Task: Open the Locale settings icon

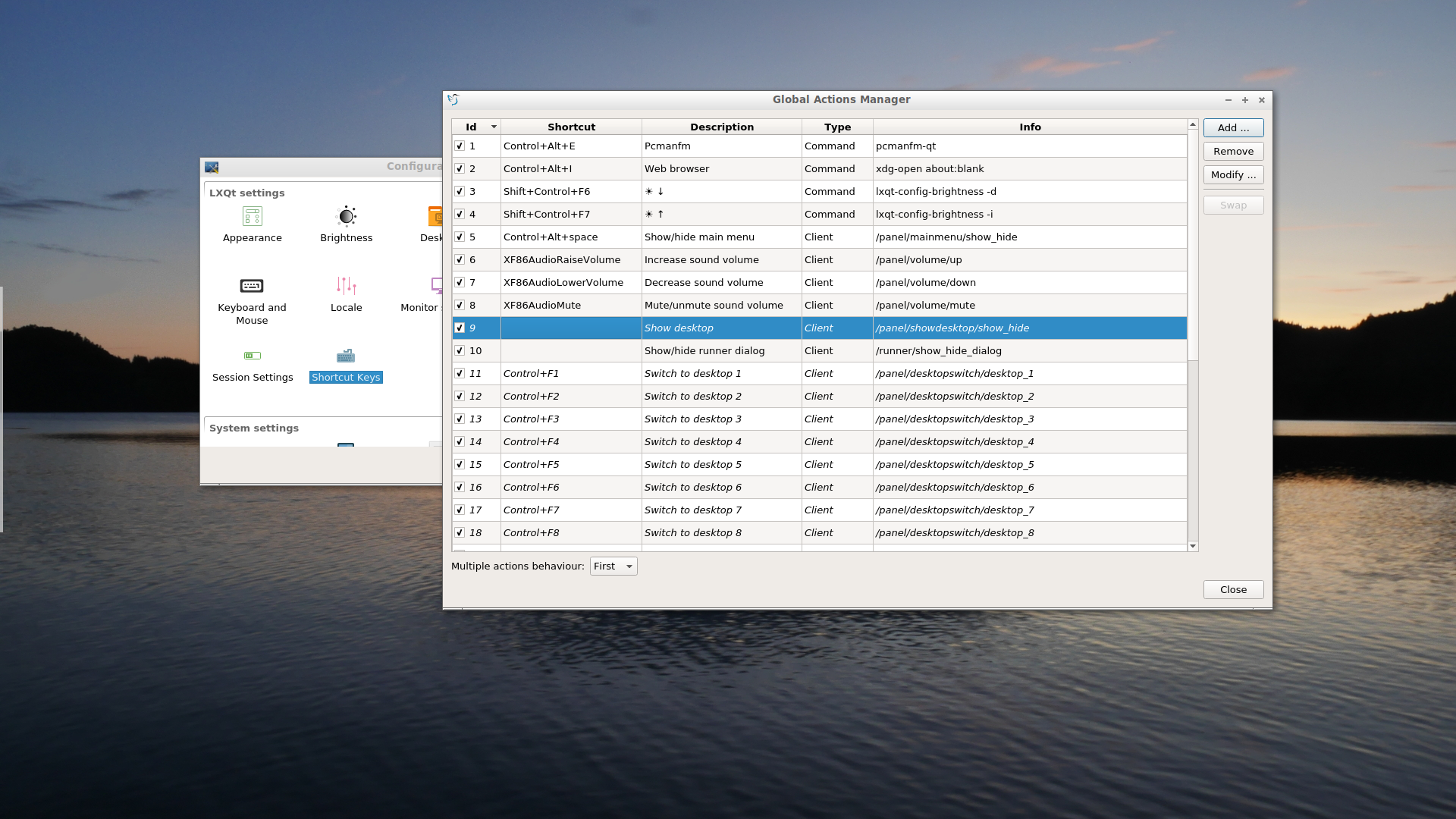Action: (x=346, y=294)
